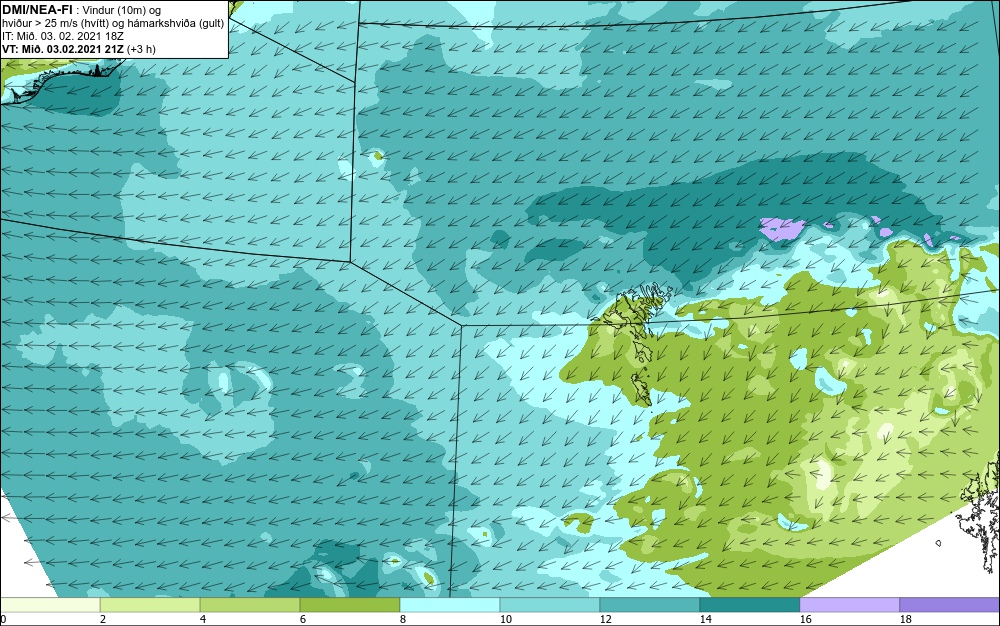Click the legend value label '6'
Image resolution: width=1000 pixels, height=626 pixels.
pos(303,619)
